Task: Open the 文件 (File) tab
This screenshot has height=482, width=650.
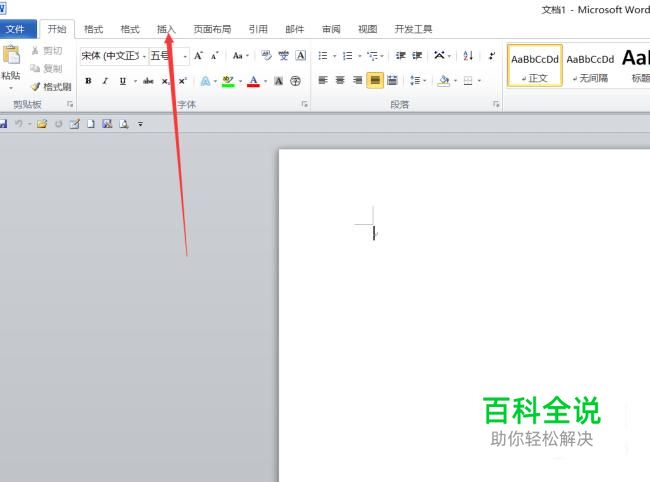Action: click(15, 29)
